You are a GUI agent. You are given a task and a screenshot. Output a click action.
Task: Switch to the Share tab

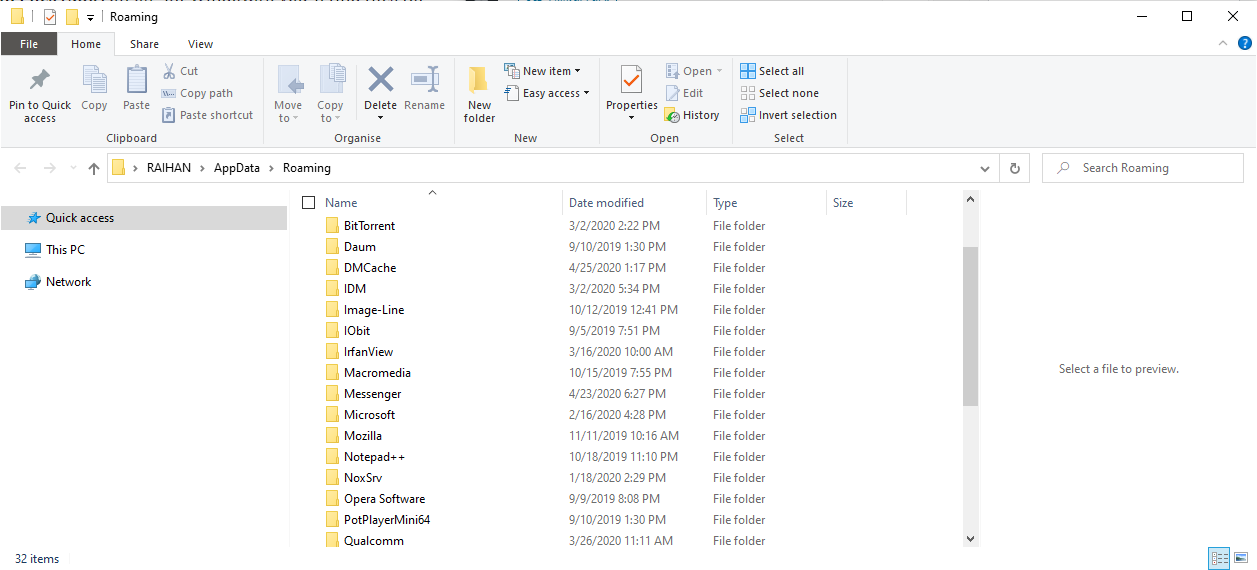(x=144, y=44)
